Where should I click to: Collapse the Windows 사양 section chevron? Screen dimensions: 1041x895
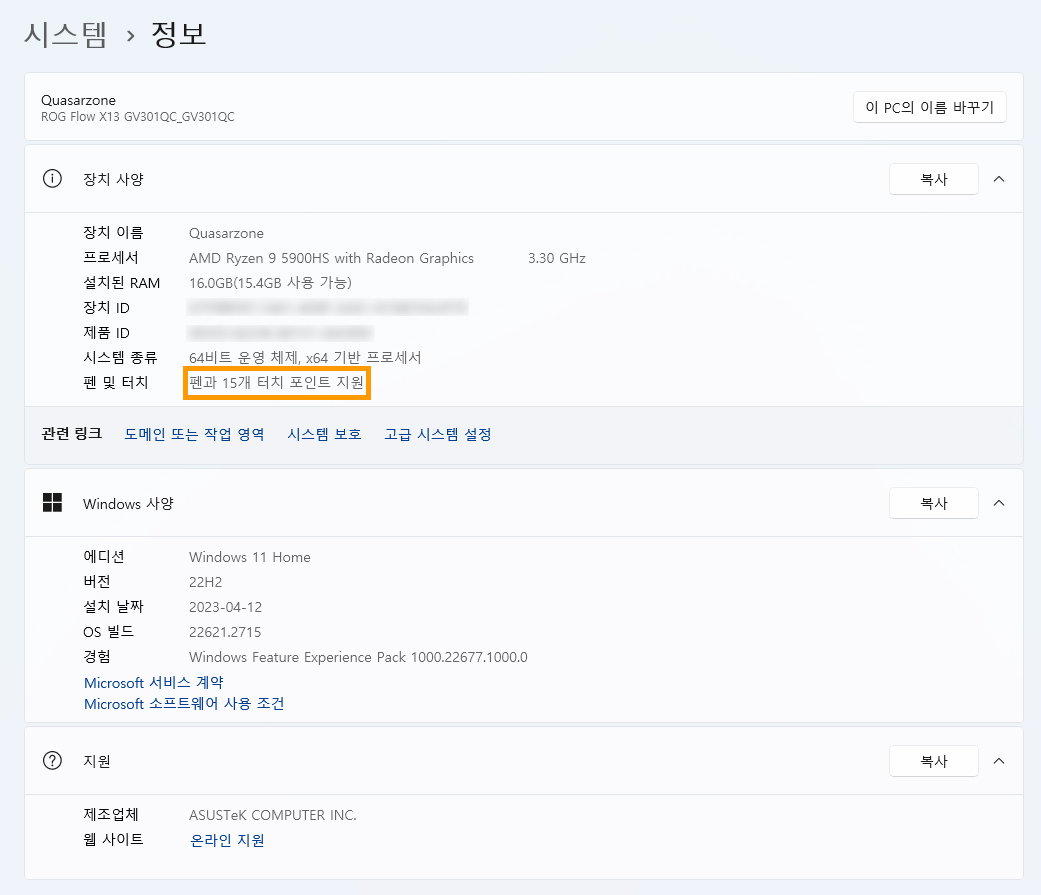pyautogui.click(x=998, y=503)
